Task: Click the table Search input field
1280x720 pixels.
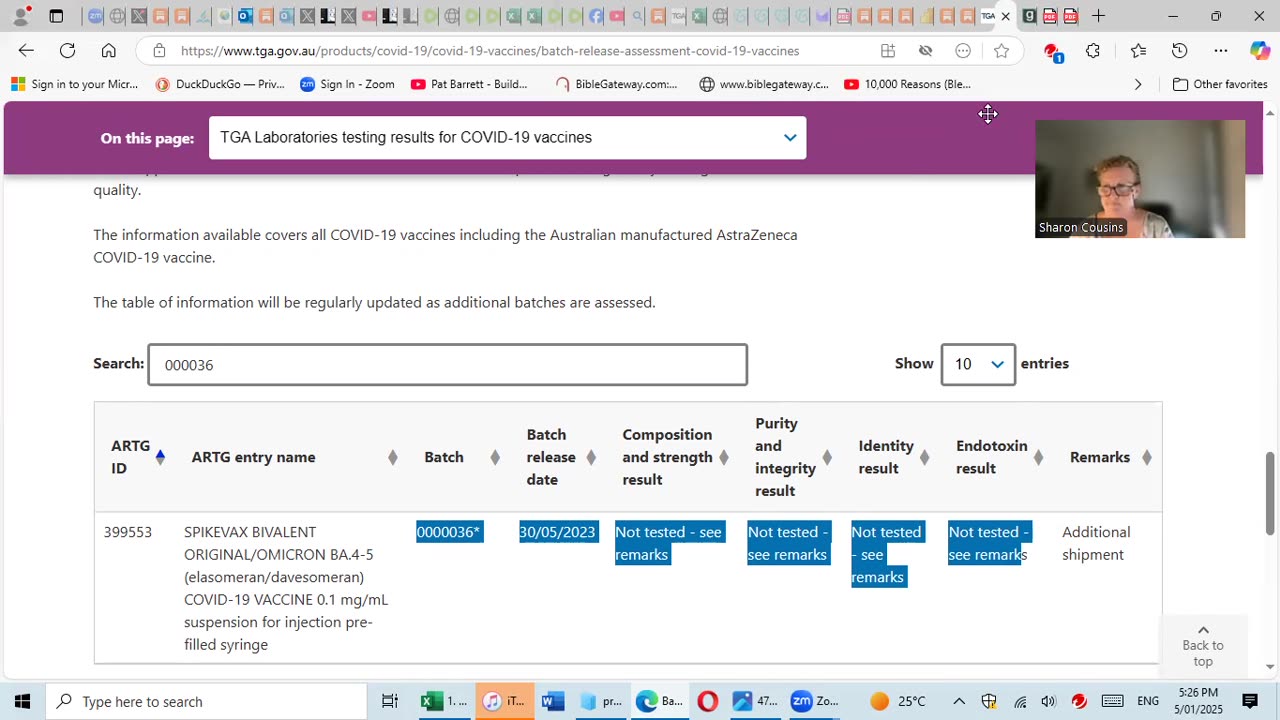Action: (447, 365)
